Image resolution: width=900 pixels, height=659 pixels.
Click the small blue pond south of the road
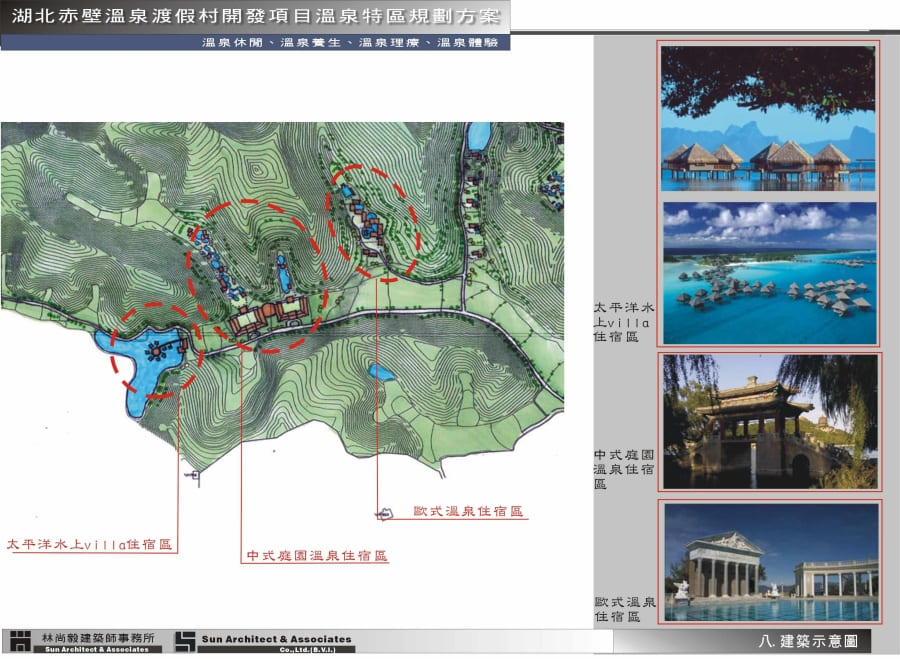pos(381,373)
